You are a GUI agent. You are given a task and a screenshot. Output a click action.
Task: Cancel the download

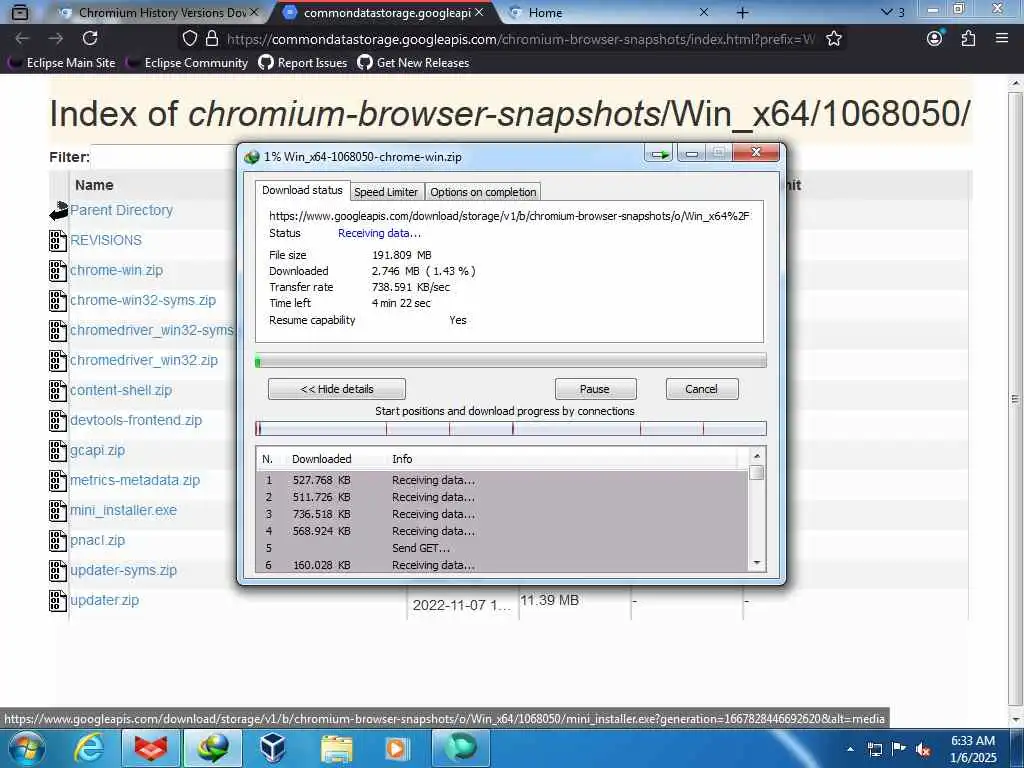pos(702,389)
